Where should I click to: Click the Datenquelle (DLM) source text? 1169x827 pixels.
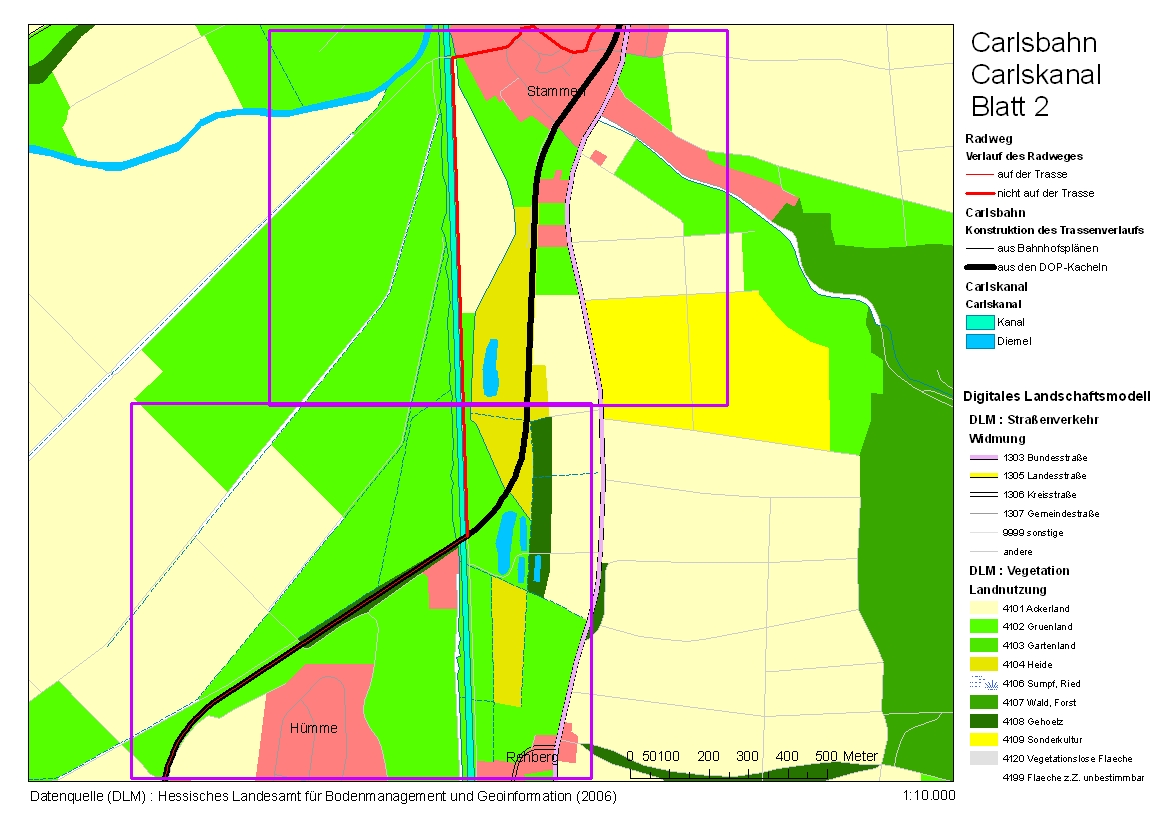(322, 797)
